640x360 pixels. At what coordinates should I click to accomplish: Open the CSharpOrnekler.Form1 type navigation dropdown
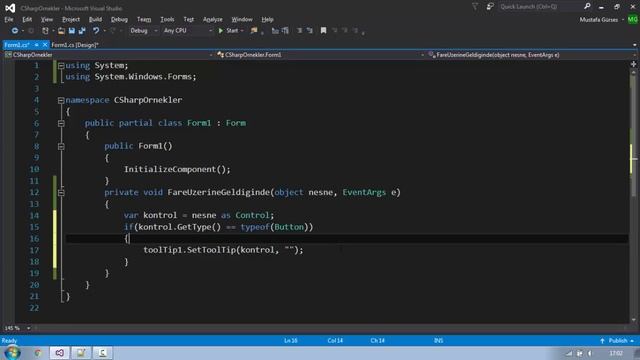tap(320, 55)
